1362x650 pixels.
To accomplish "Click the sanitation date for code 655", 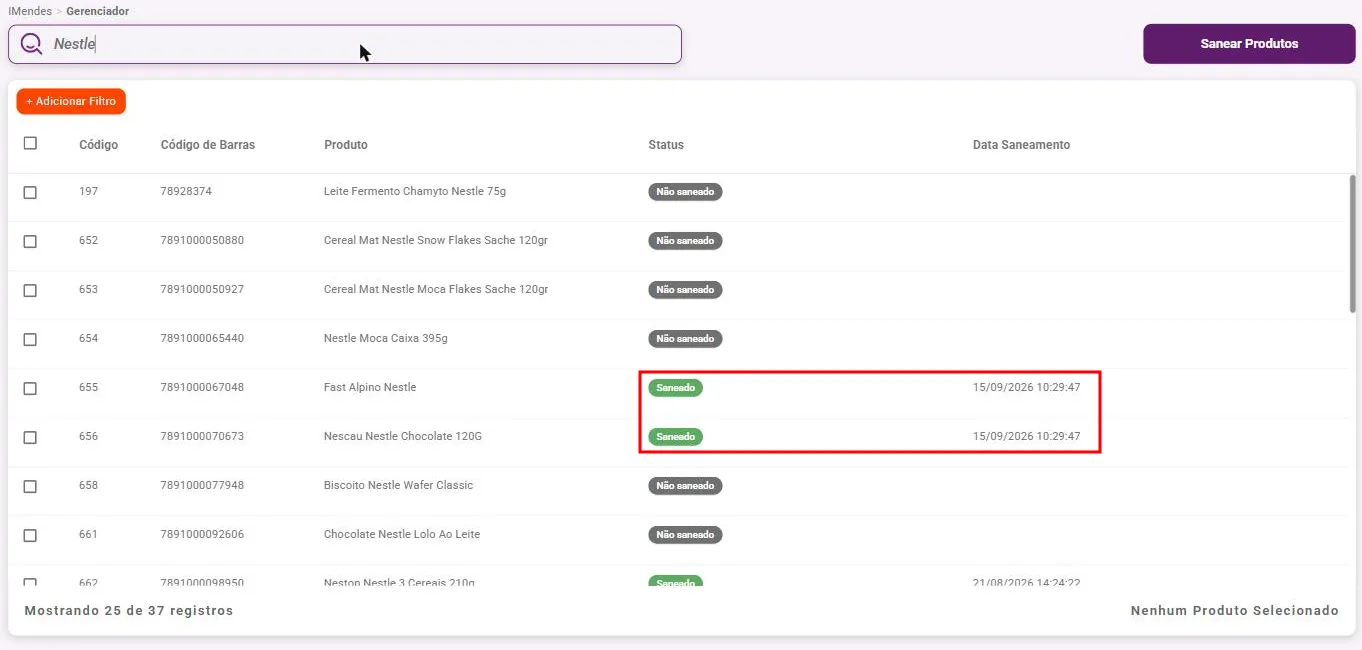I will (x=1026, y=387).
